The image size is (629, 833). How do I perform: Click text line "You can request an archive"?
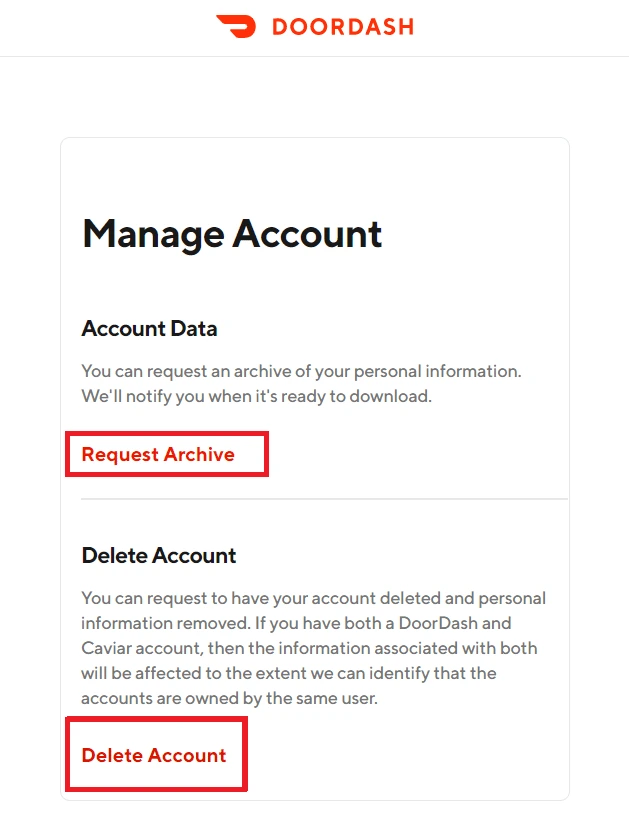tap(301, 371)
